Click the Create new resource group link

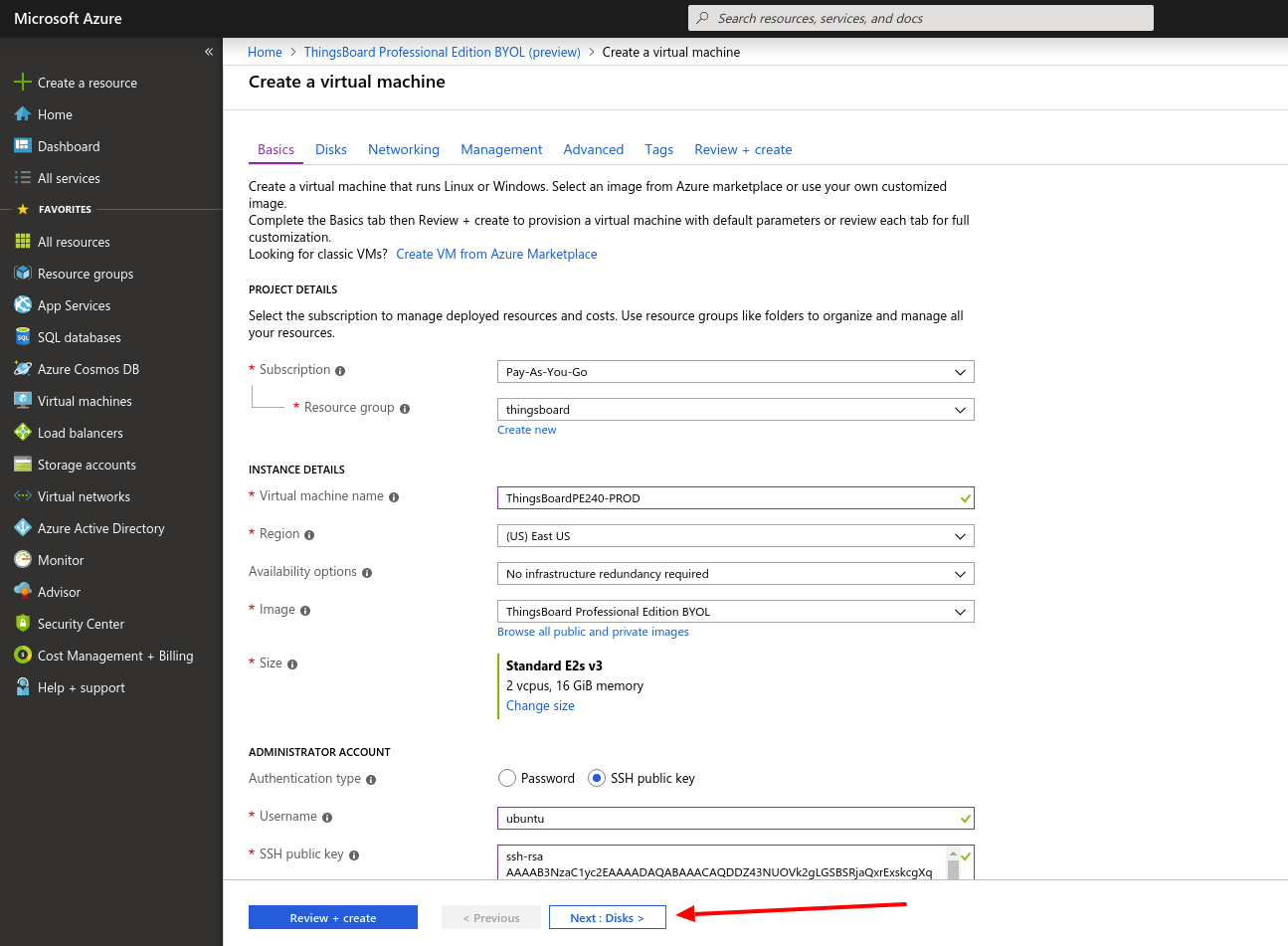coord(526,430)
